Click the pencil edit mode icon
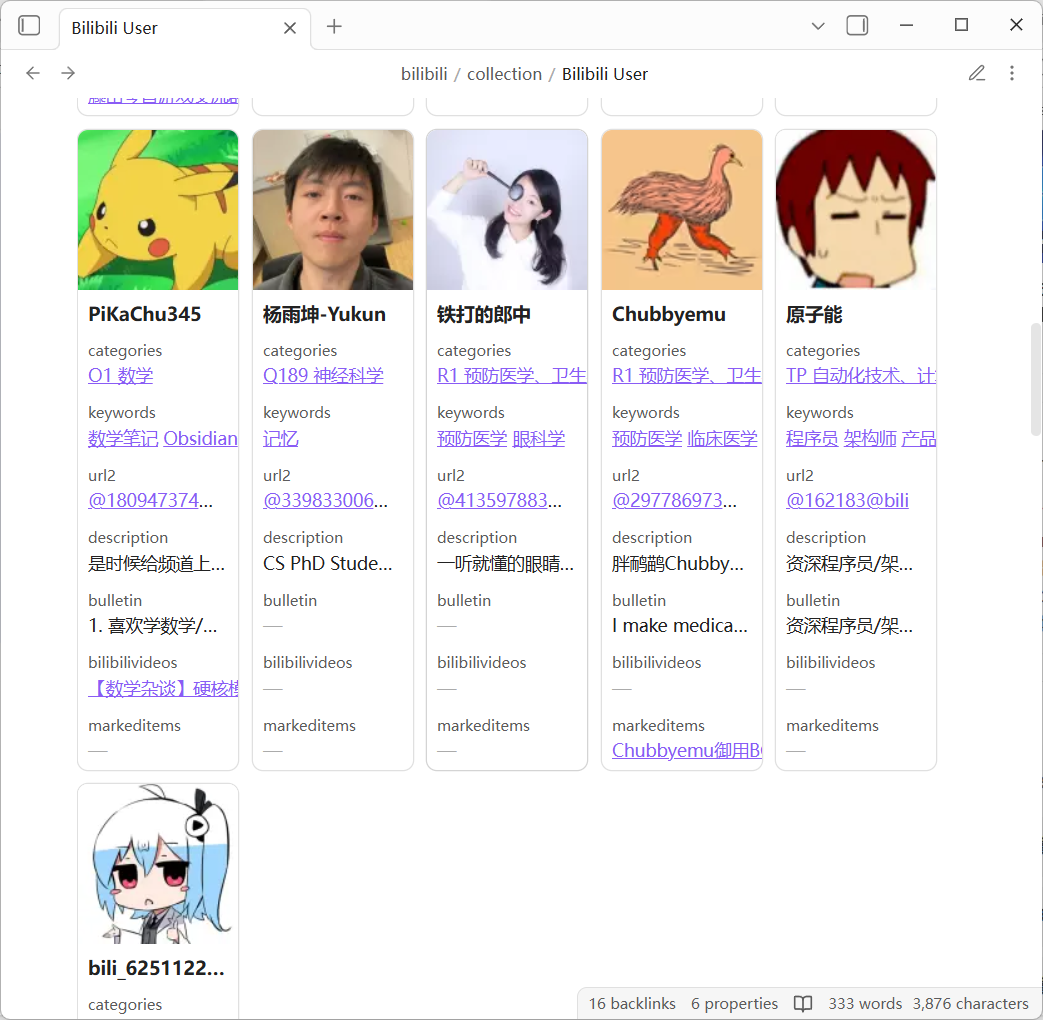1043x1020 pixels. [x=977, y=73]
